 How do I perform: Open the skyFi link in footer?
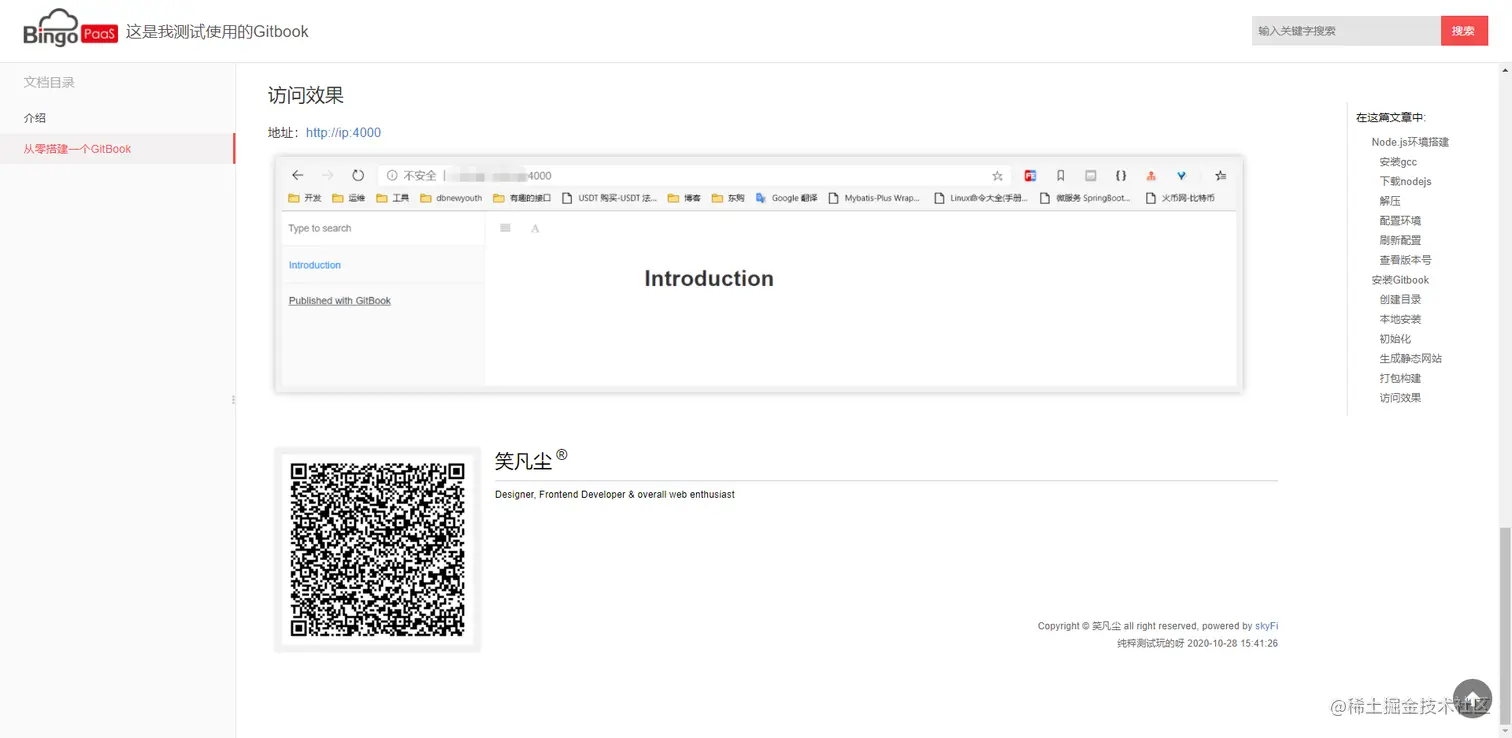1267,626
